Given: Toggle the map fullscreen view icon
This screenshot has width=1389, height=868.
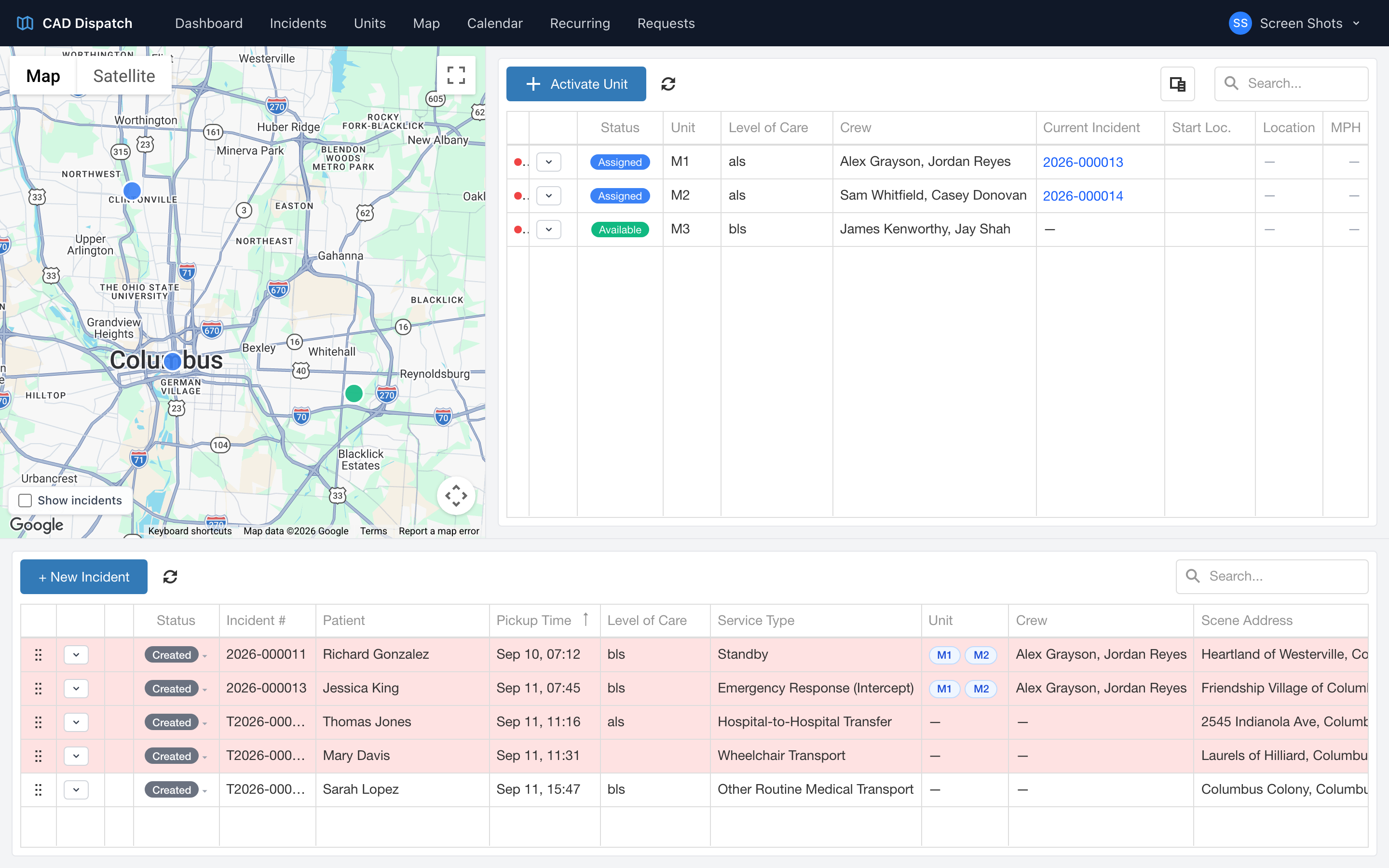Looking at the screenshot, I should coord(456,75).
